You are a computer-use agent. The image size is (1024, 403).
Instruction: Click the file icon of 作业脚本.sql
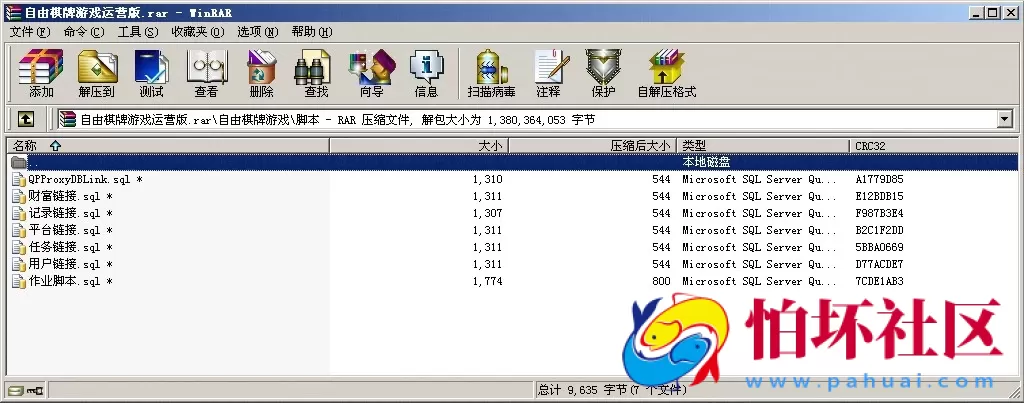coord(18,281)
